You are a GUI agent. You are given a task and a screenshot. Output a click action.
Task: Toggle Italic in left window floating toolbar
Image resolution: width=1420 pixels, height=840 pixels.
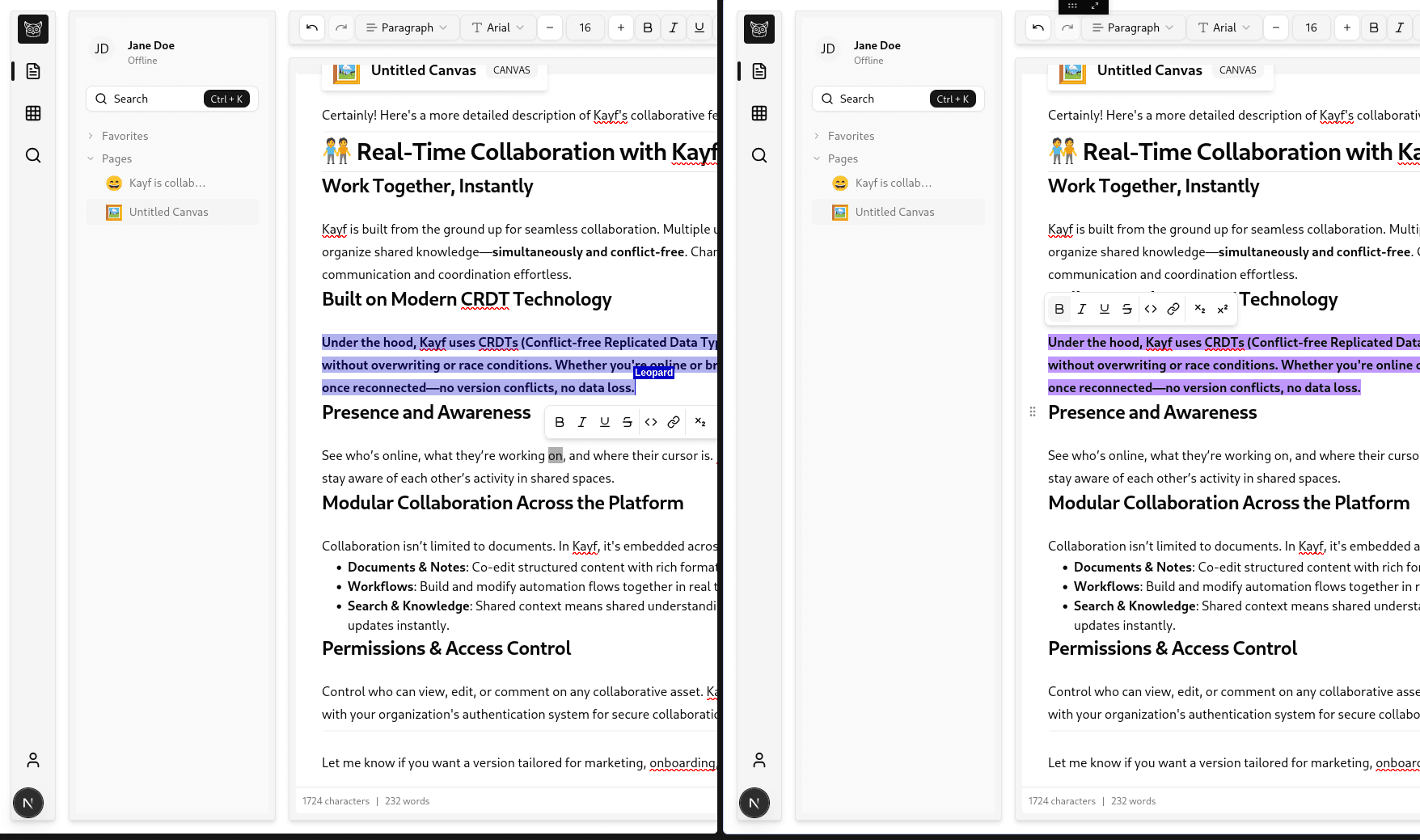pyautogui.click(x=582, y=422)
